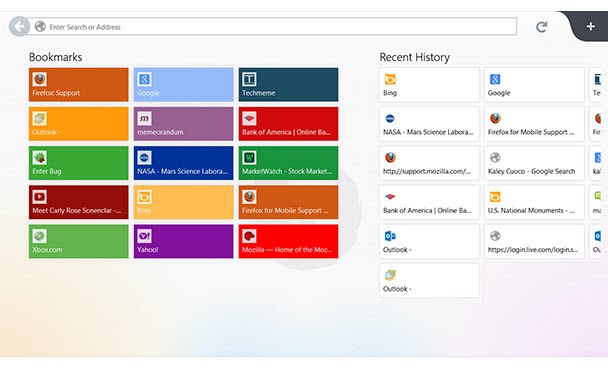Open the Enter Bug bookmark tile
Screen dimensions: 608x368
pyautogui.click(x=78, y=163)
